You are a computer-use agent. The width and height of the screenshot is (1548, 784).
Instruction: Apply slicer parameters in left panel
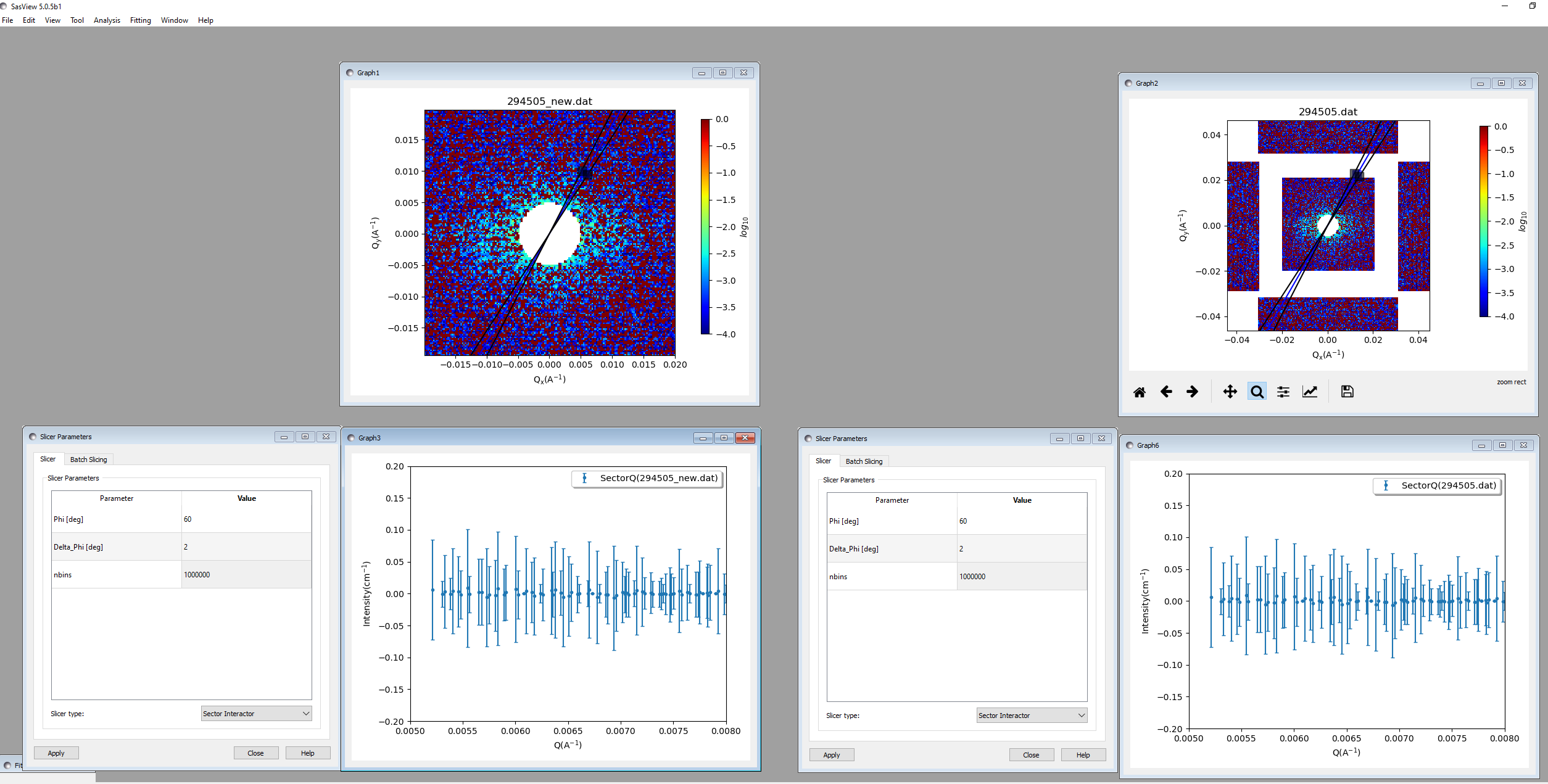coord(56,753)
